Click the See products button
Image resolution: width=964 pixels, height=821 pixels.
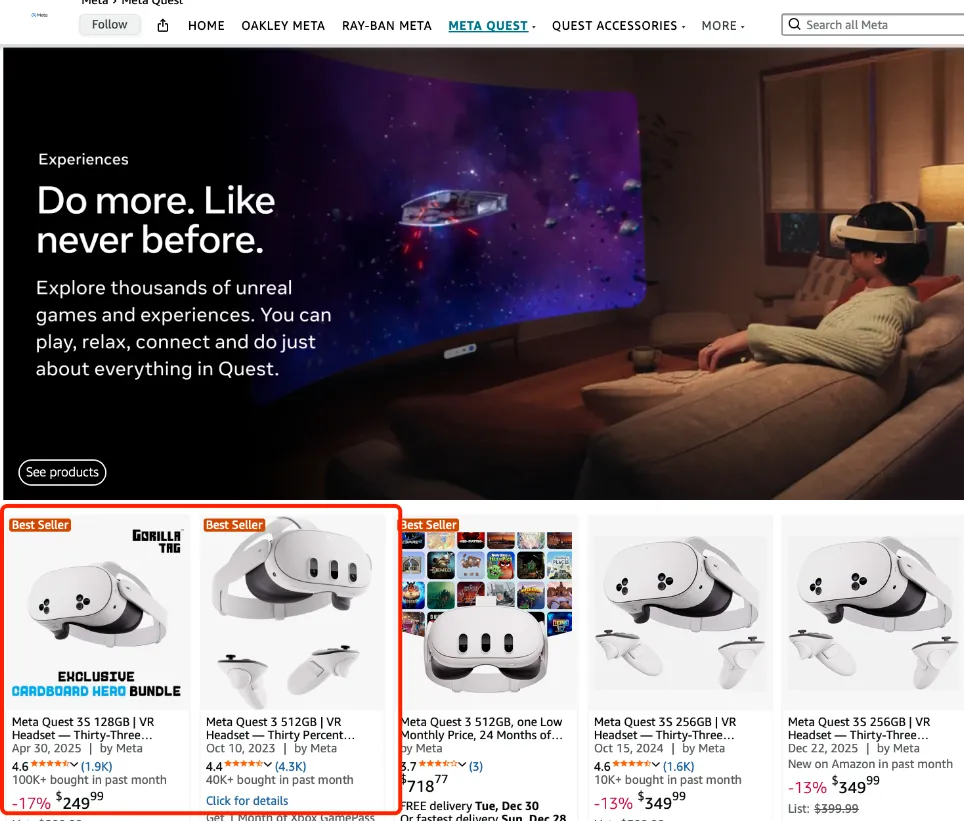[x=62, y=472]
